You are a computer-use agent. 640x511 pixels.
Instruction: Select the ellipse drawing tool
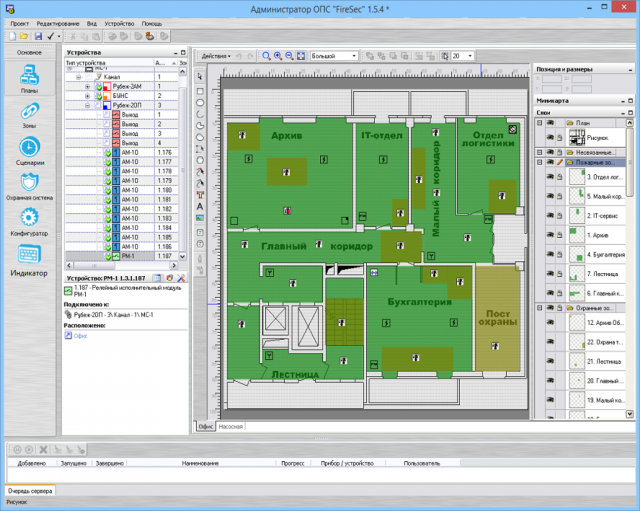[200, 102]
